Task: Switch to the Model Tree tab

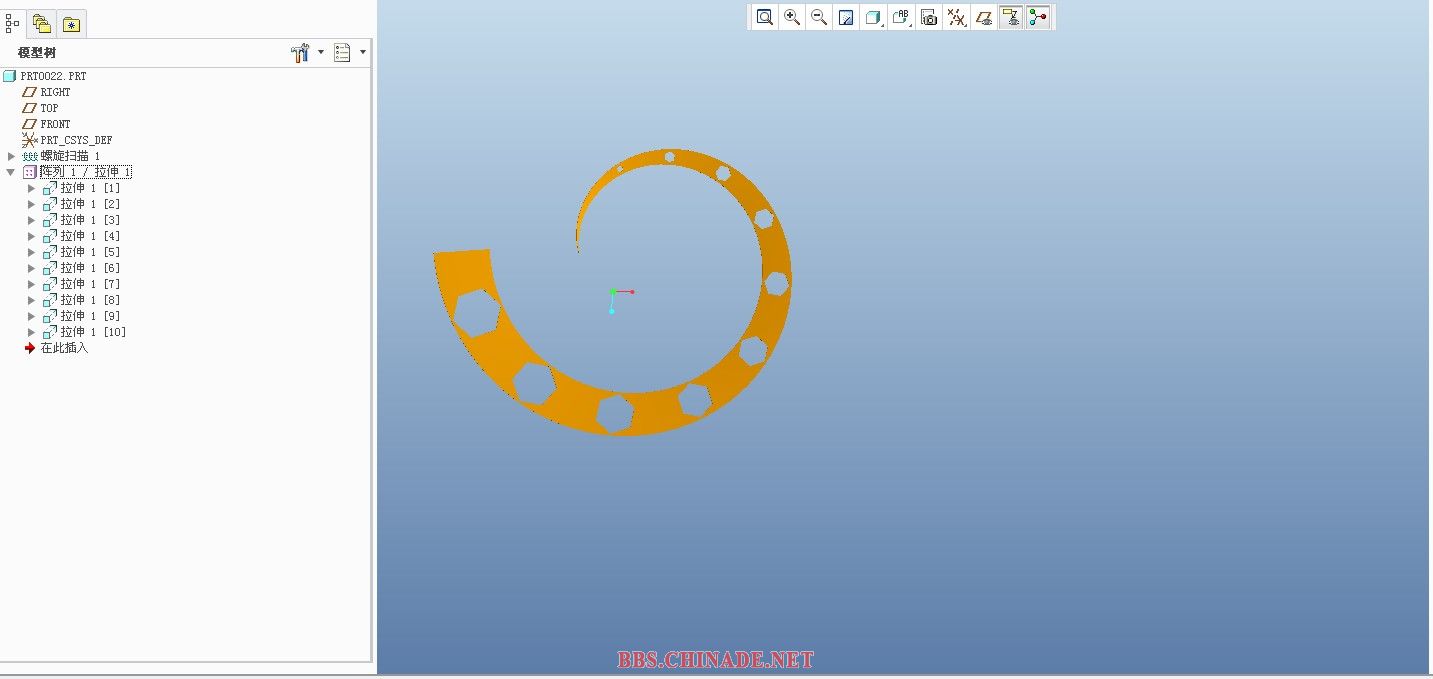Action: 13,22
